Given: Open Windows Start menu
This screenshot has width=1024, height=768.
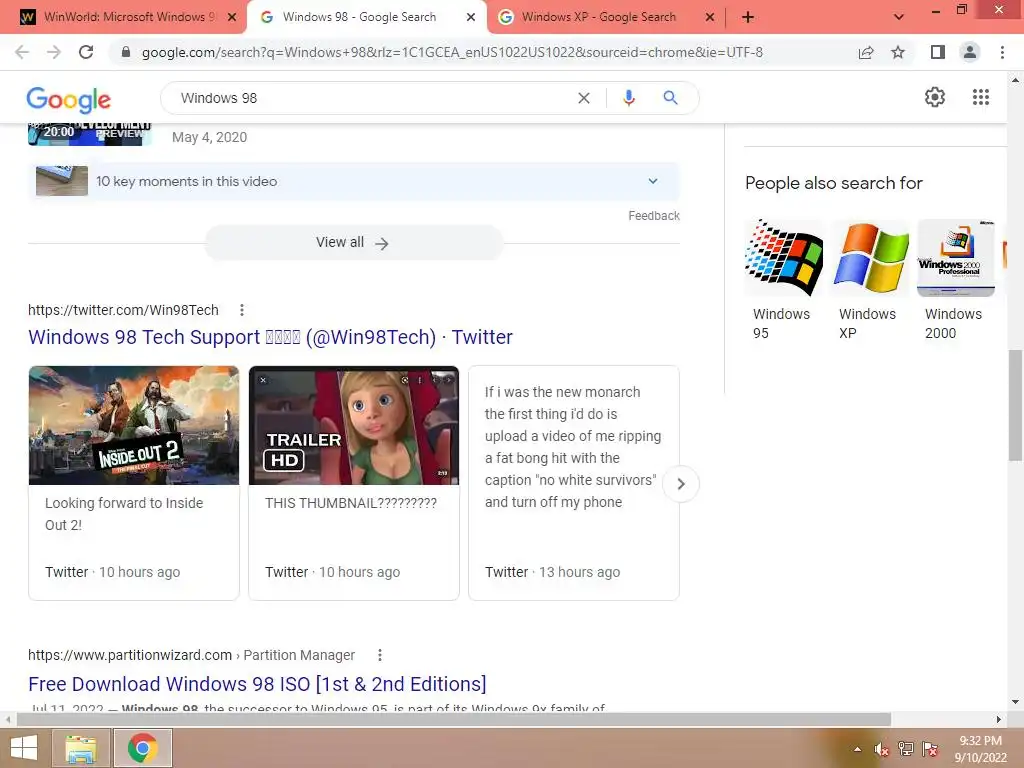Looking at the screenshot, I should point(24,748).
